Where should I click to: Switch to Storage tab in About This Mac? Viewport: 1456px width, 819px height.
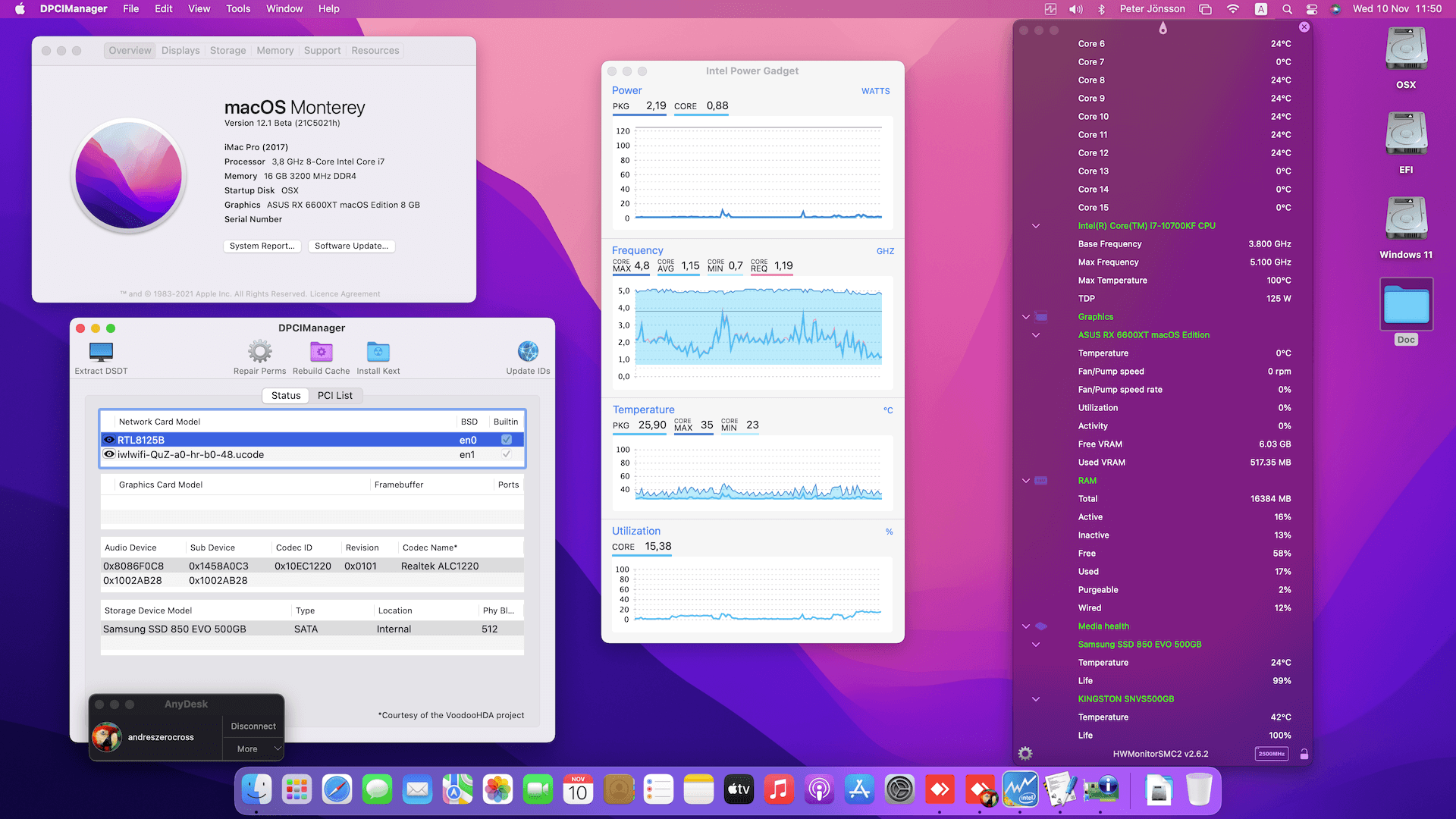pyautogui.click(x=227, y=51)
